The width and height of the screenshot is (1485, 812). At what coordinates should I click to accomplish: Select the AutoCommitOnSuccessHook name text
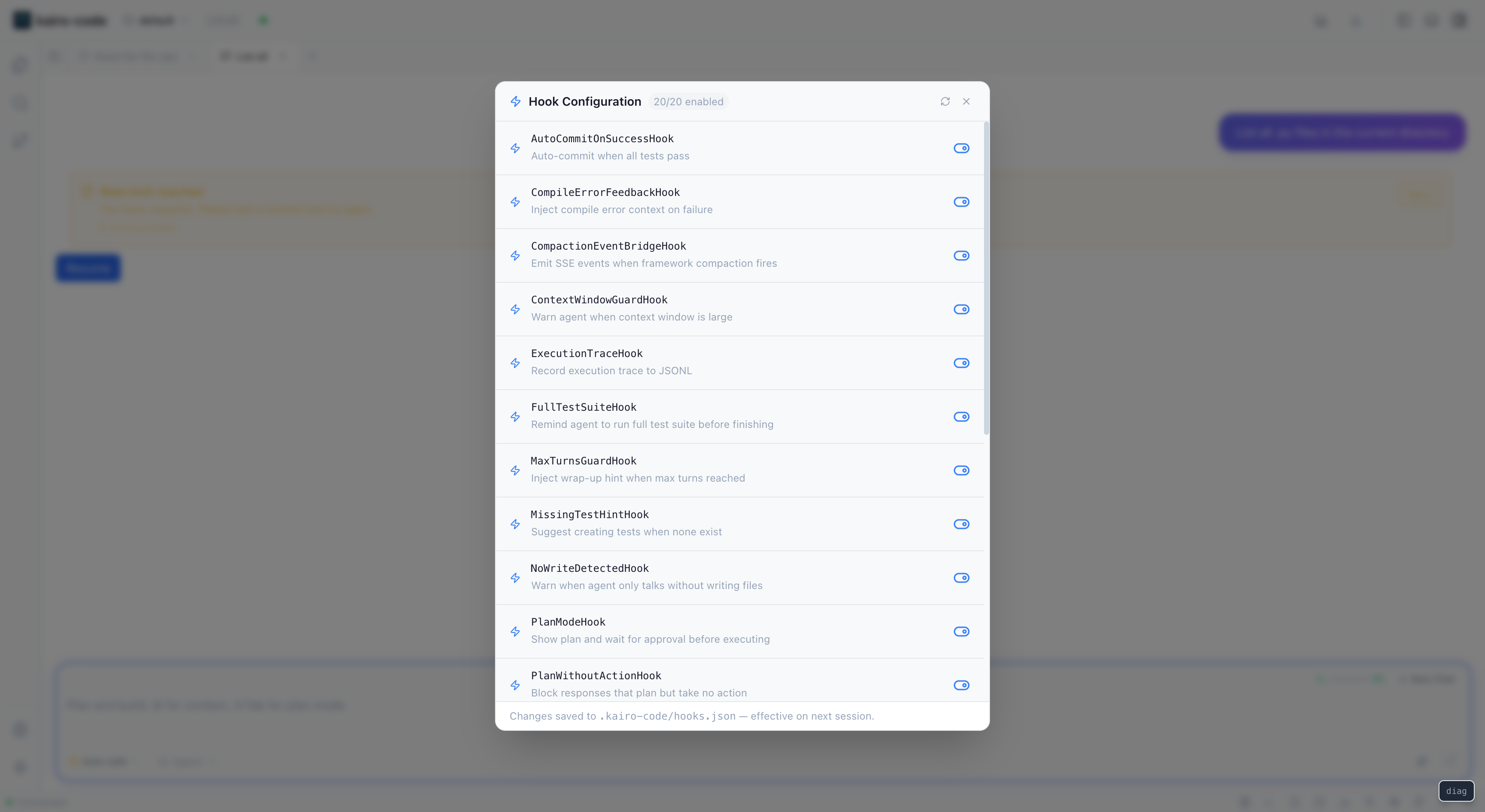[602, 138]
